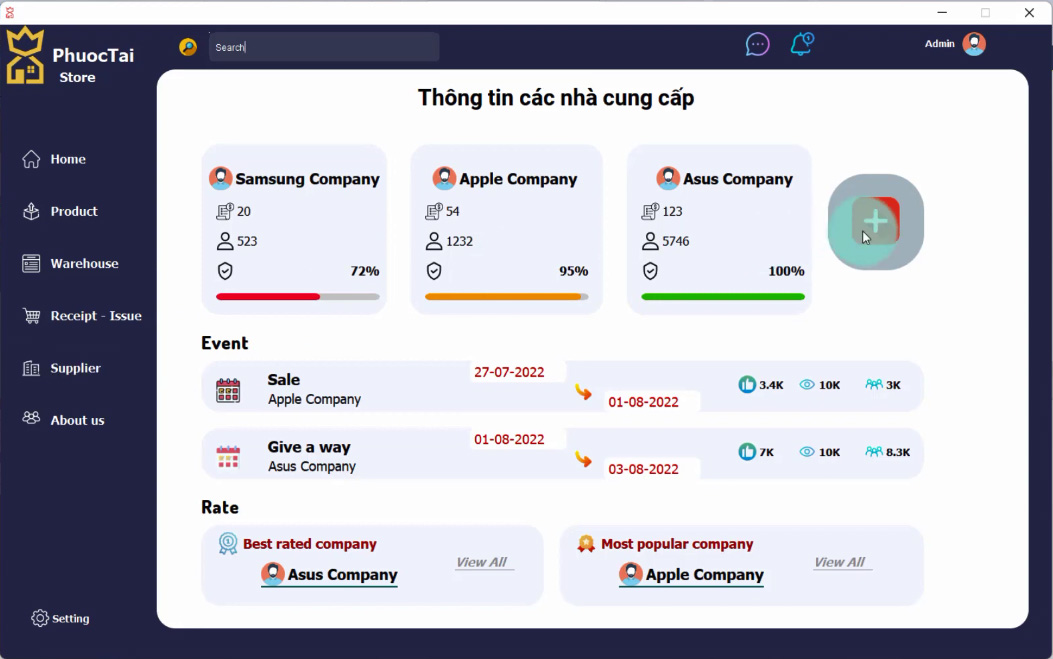1053x659 pixels.
Task: Add new supplier with plus button
Action: [x=876, y=222]
